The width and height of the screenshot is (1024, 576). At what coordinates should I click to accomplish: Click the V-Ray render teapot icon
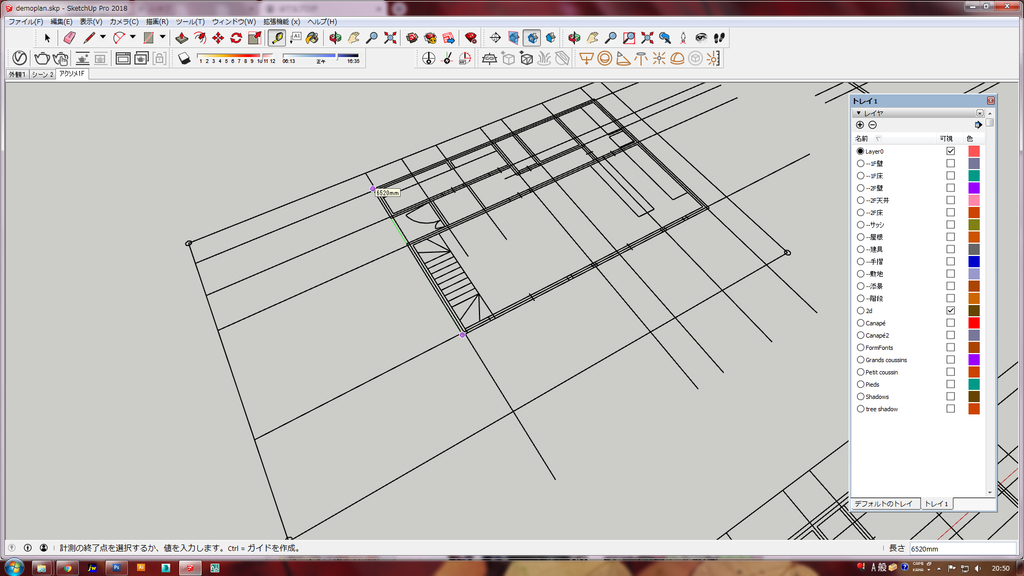42,58
